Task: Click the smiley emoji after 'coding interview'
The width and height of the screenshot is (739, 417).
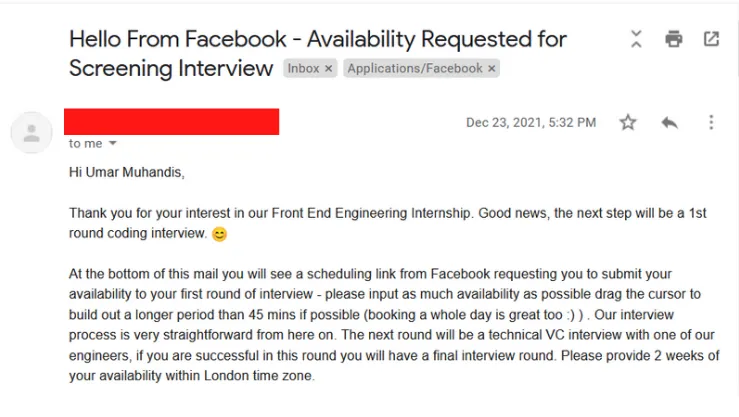Action: pyautogui.click(x=219, y=234)
